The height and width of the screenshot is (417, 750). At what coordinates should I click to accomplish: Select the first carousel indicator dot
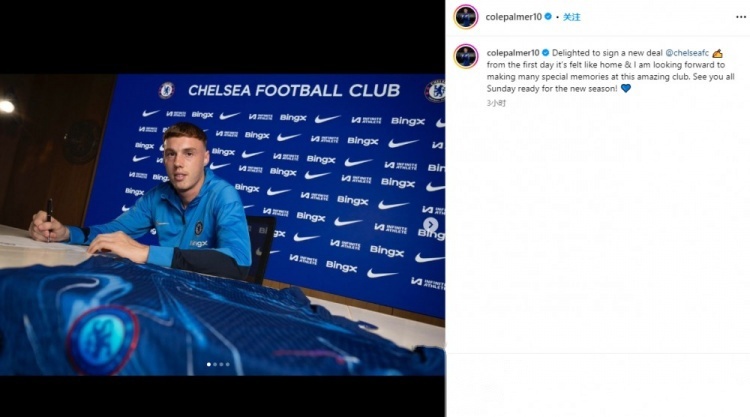[209, 364]
